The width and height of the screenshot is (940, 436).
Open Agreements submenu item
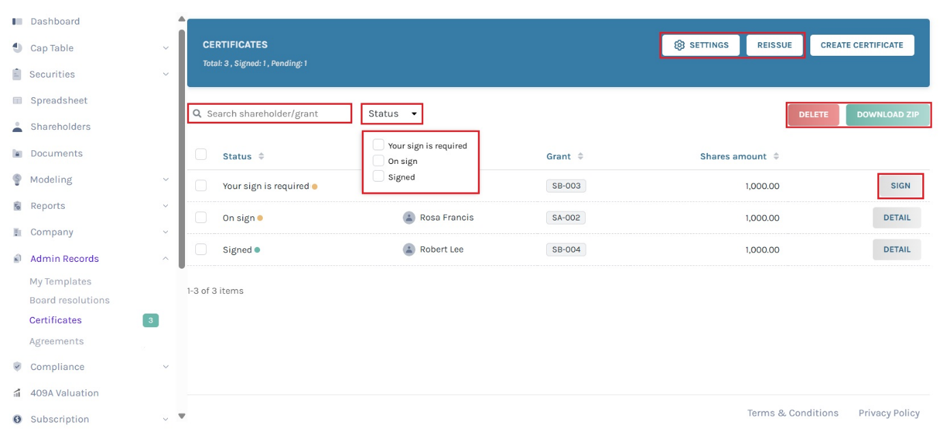[57, 341]
